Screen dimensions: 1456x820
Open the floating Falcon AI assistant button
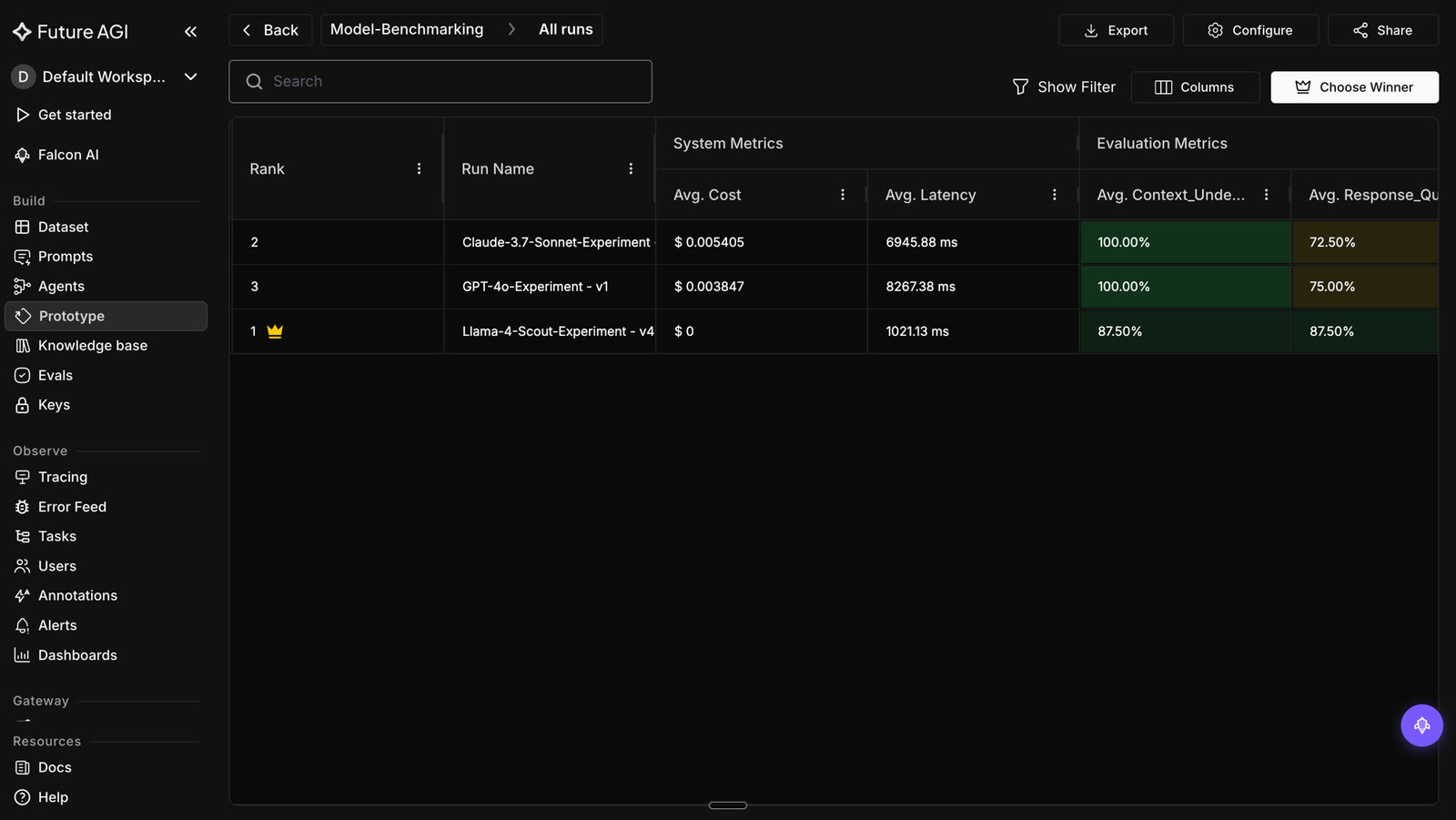pos(1421,725)
